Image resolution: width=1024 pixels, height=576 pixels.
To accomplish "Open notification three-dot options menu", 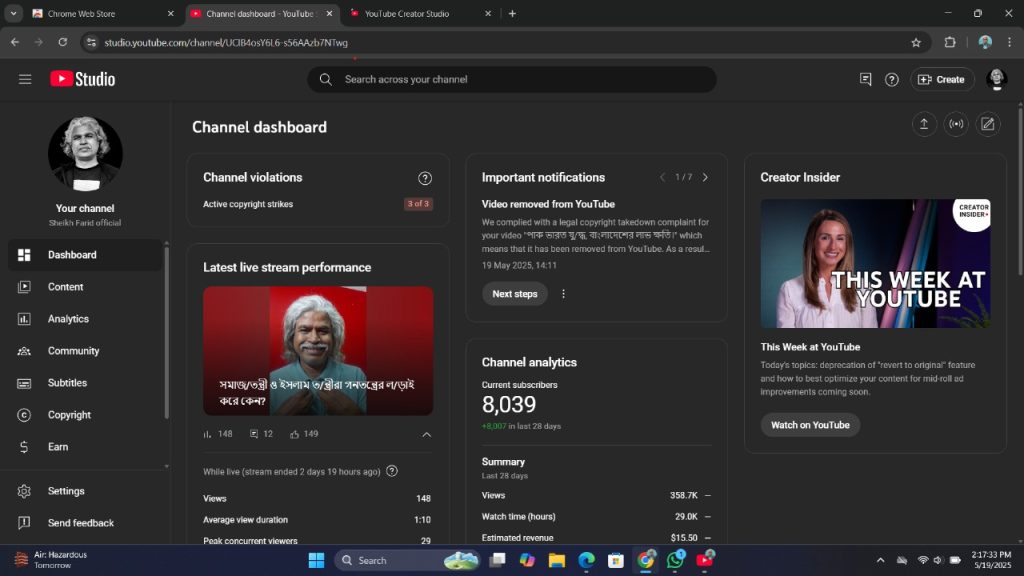I will pos(563,294).
